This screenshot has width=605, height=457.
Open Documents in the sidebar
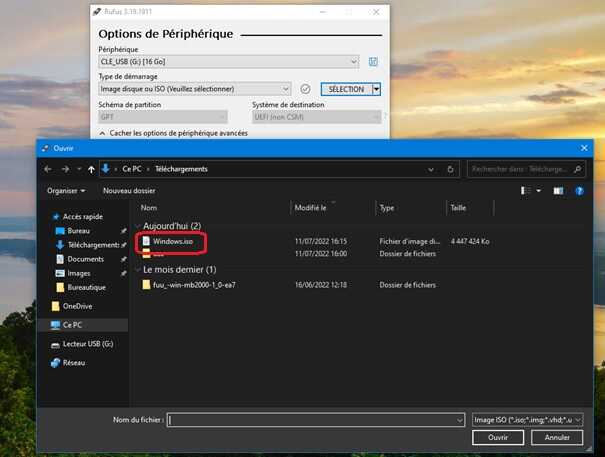pyautogui.click(x=85, y=259)
